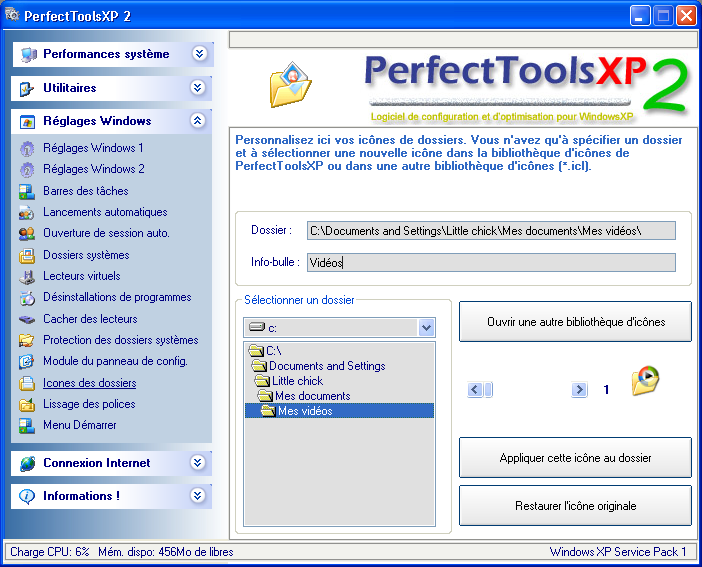Click Restaurer l'icône originale button

click(x=575, y=506)
